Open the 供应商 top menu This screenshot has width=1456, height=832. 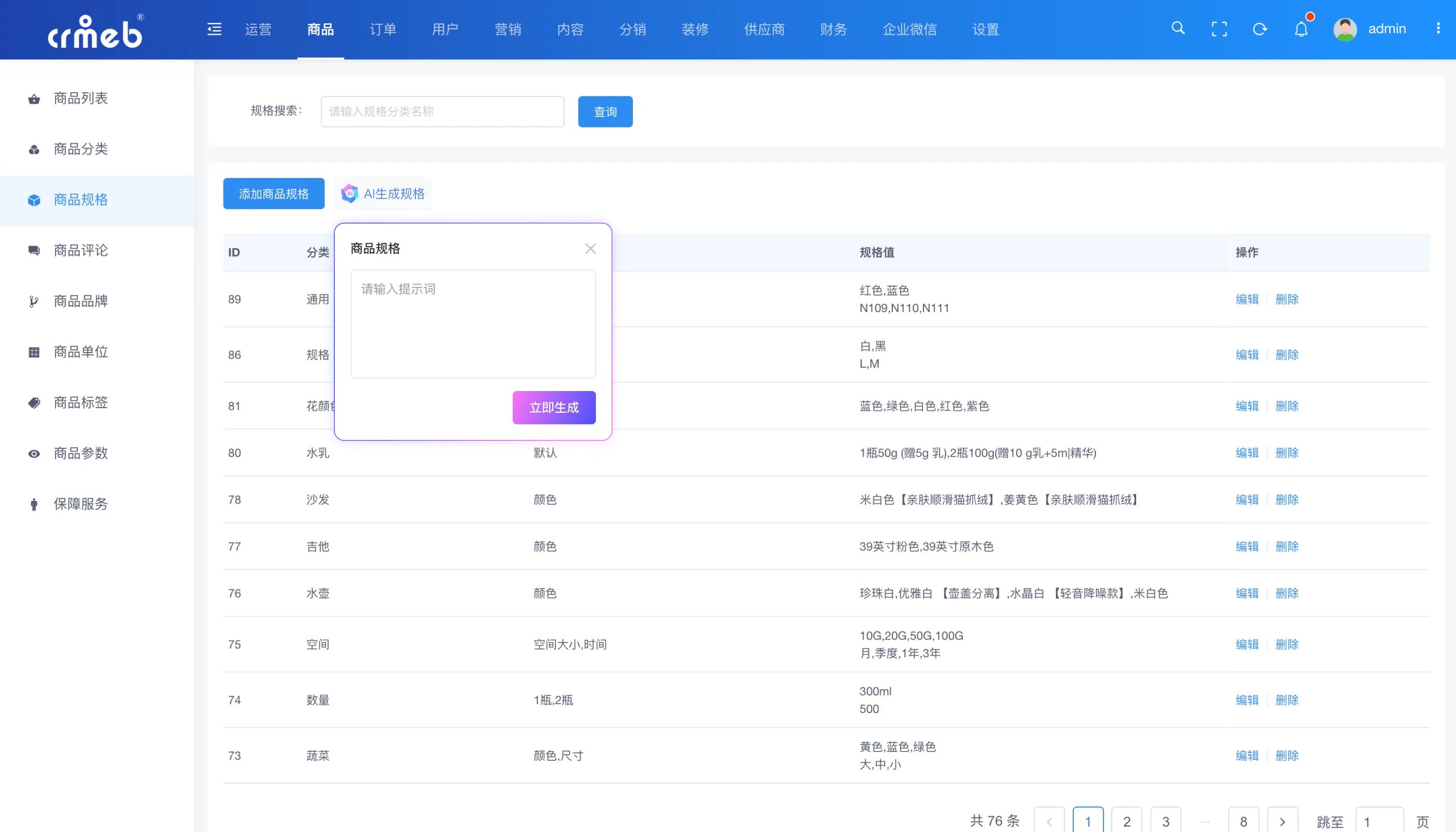coord(764,29)
